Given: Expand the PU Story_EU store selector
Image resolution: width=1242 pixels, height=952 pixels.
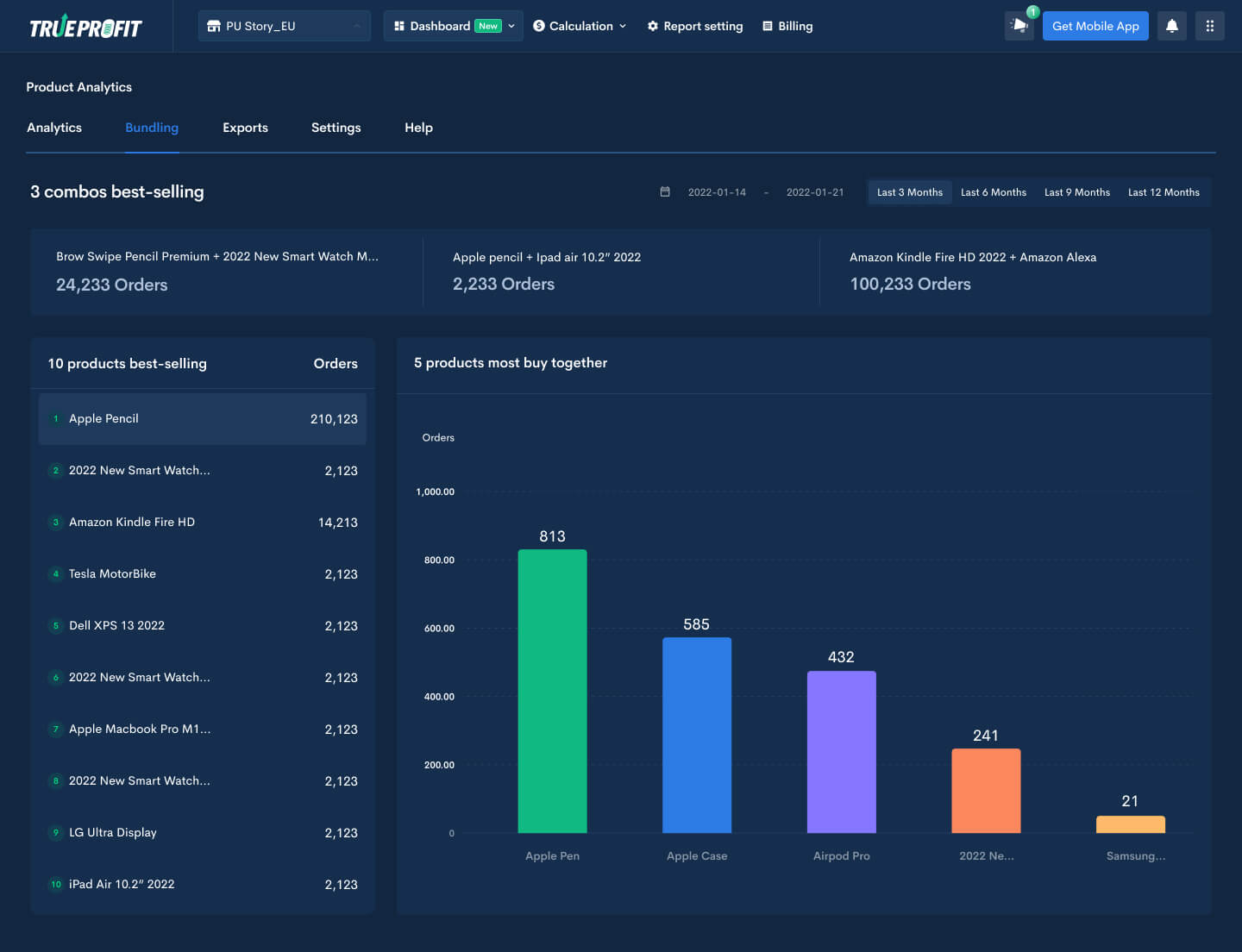Looking at the screenshot, I should (x=355, y=26).
